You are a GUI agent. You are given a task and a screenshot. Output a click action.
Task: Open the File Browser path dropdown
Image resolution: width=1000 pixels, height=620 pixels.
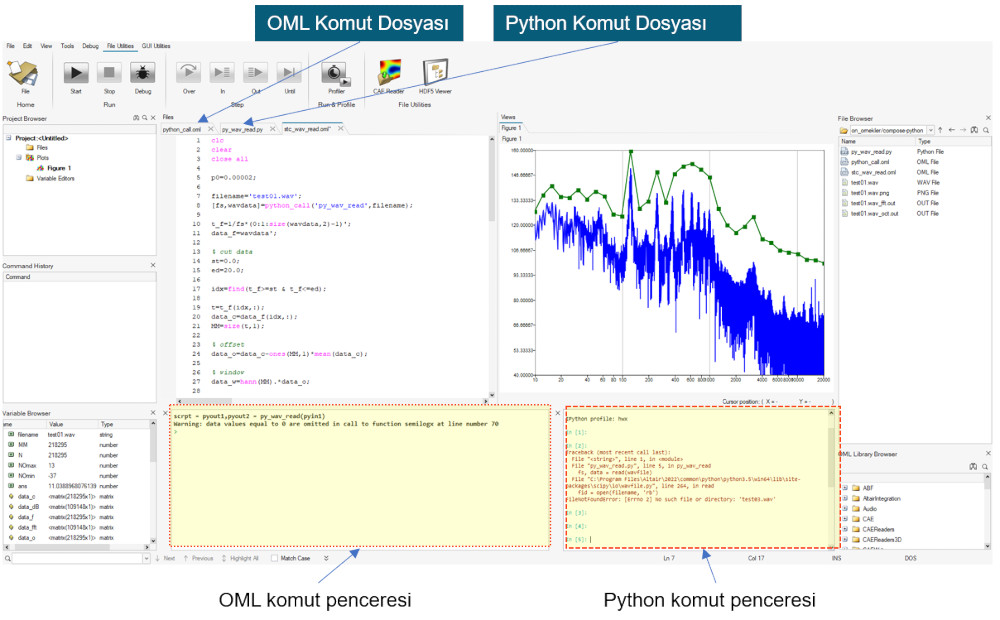[931, 130]
